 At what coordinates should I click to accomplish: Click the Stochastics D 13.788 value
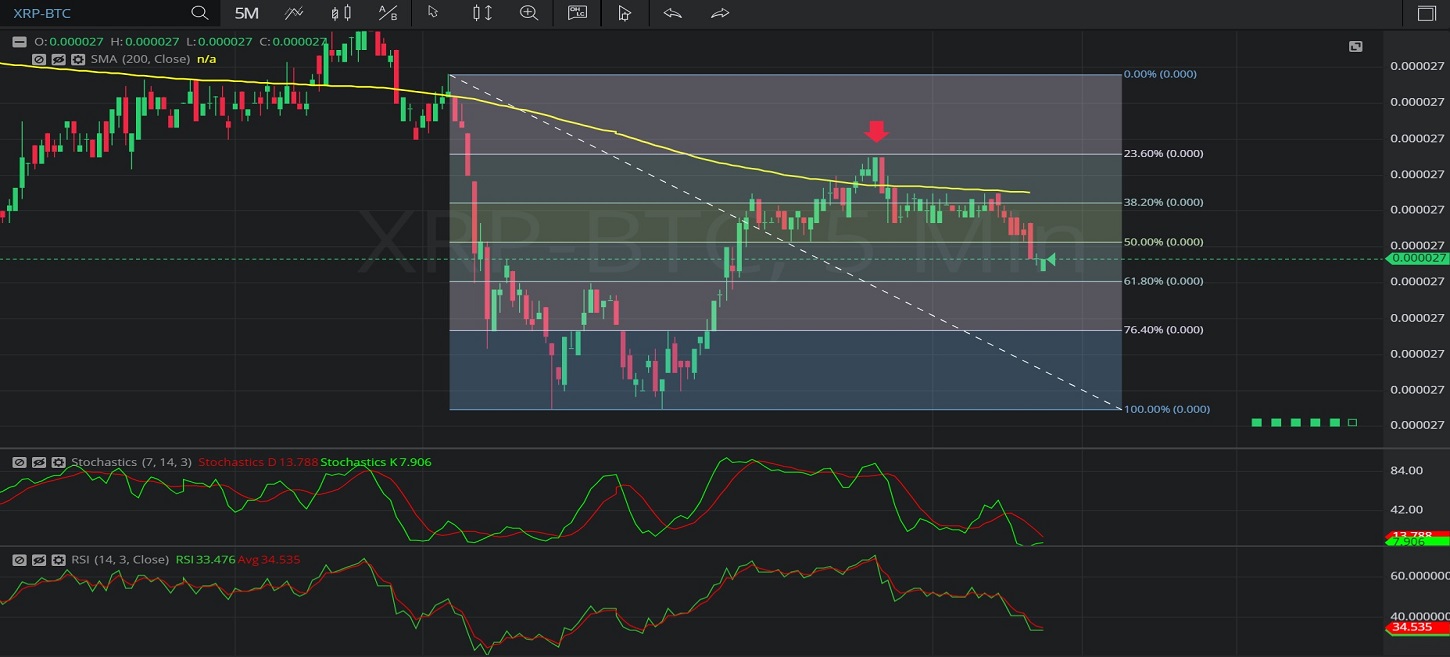[258, 462]
